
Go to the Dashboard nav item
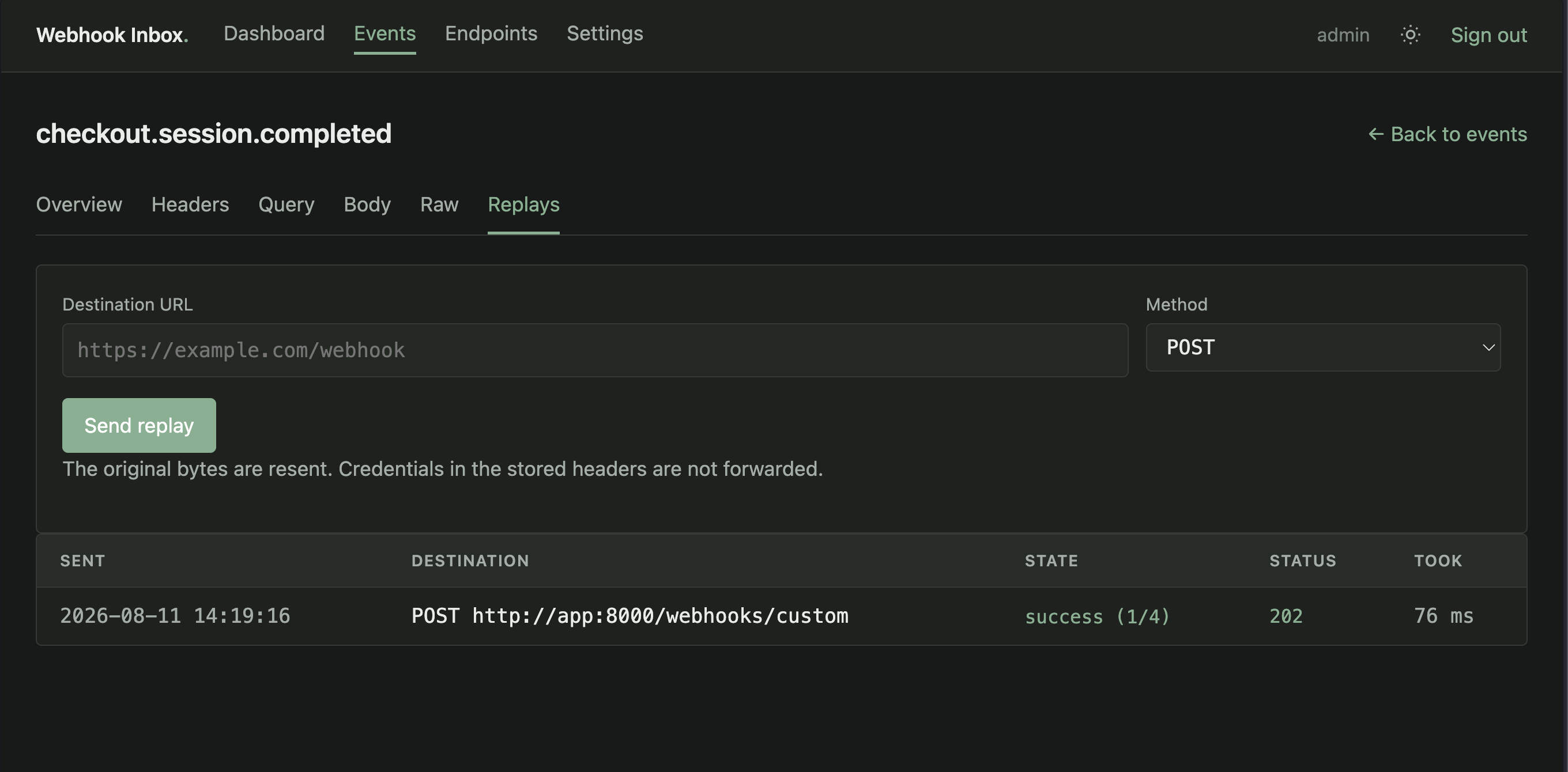[274, 33]
